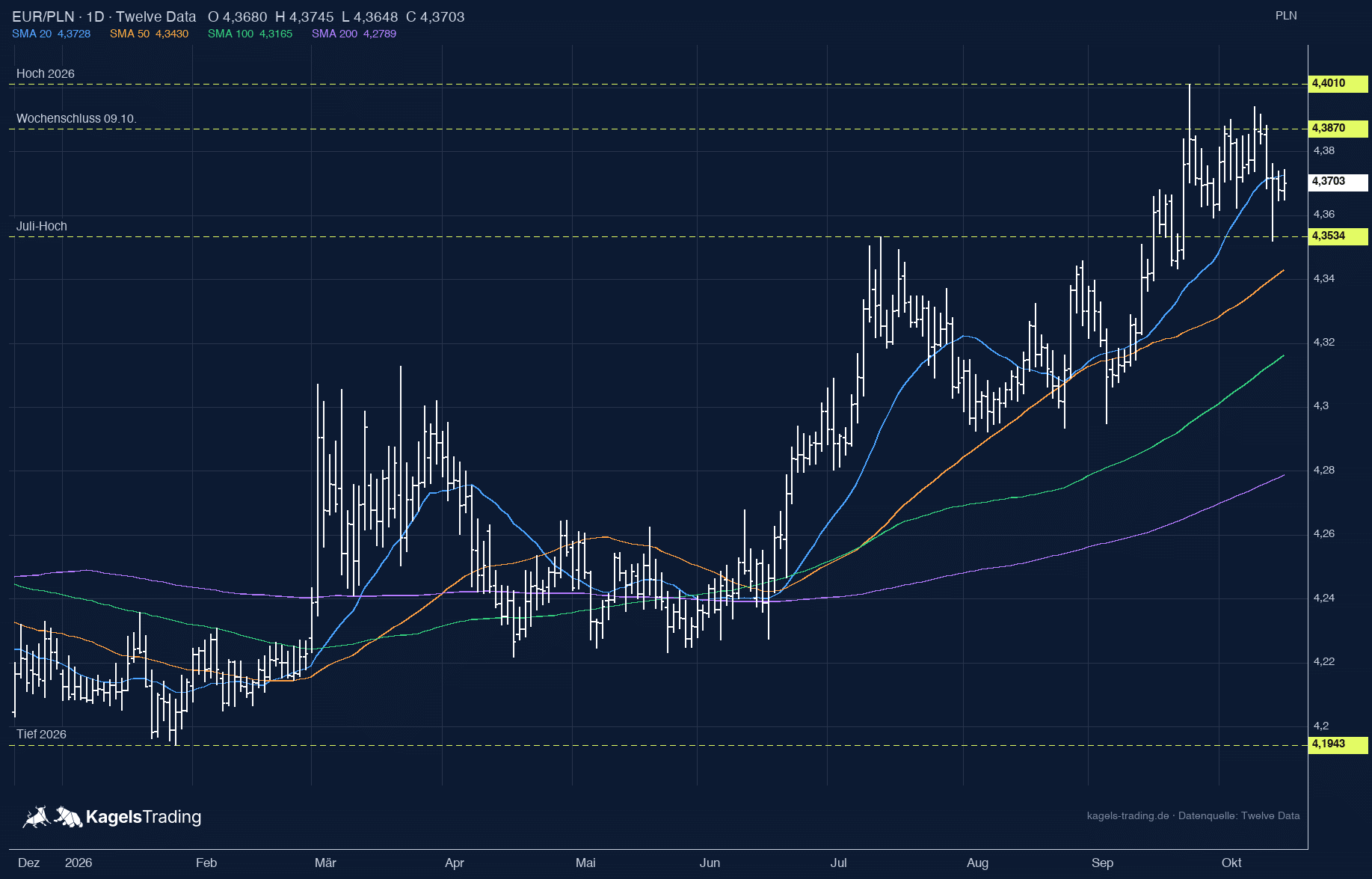
Task: Click the 4,1943 price tag
Action: [1338, 744]
